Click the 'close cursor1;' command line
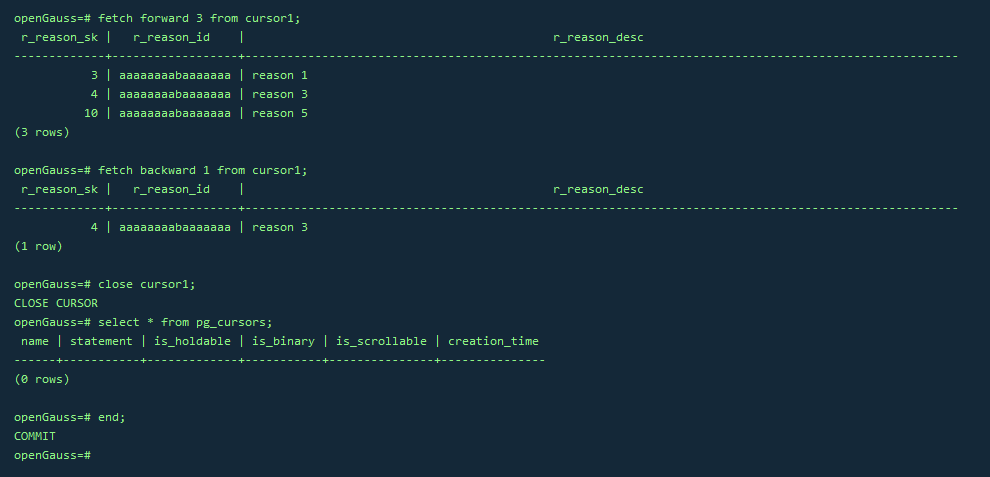Image resolution: width=990 pixels, height=477 pixels. 146,284
